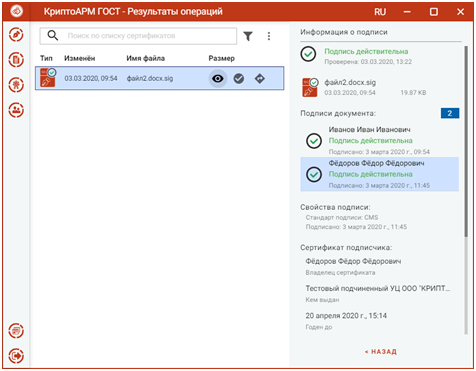The width and height of the screenshot is (476, 371).
Task: Open the operations log sidebar icon
Action: pyautogui.click(x=16, y=331)
